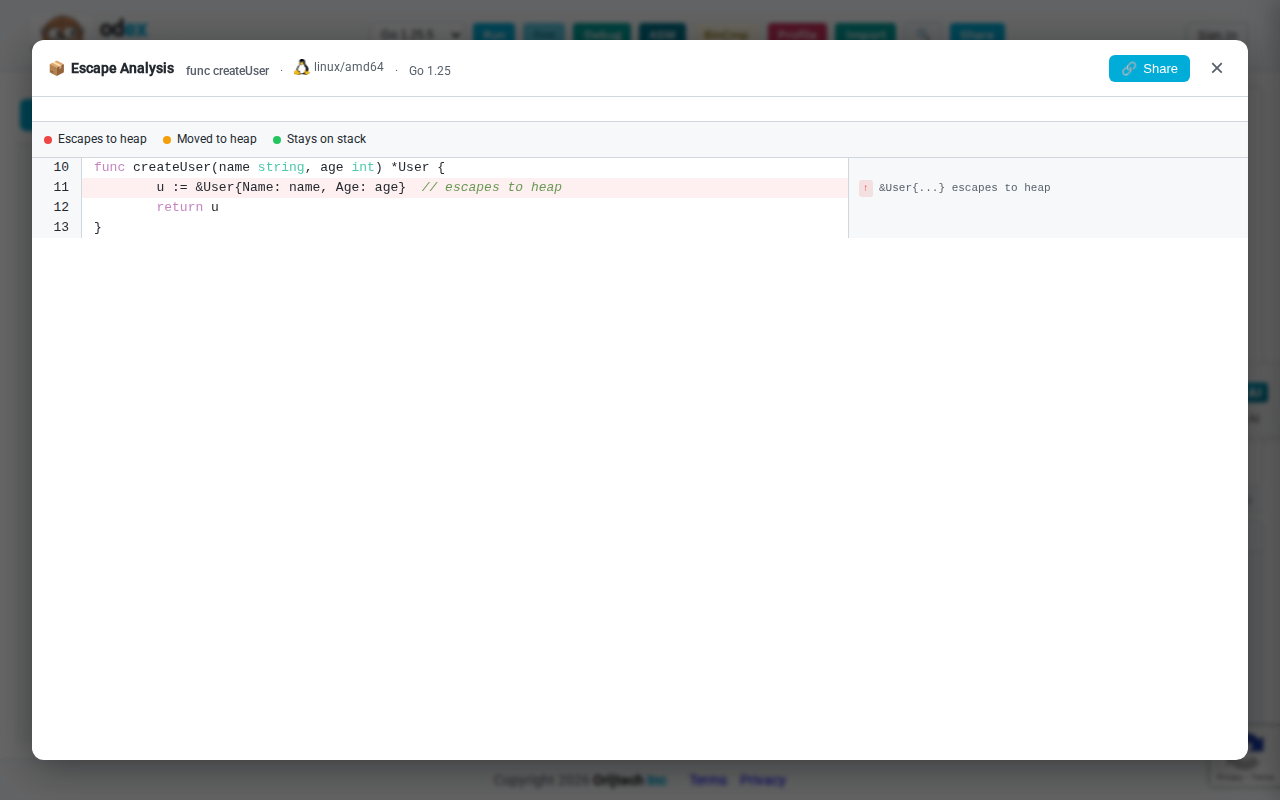1280x800 pixels.
Task: Select the func createUser label in the header
Action: pos(227,70)
